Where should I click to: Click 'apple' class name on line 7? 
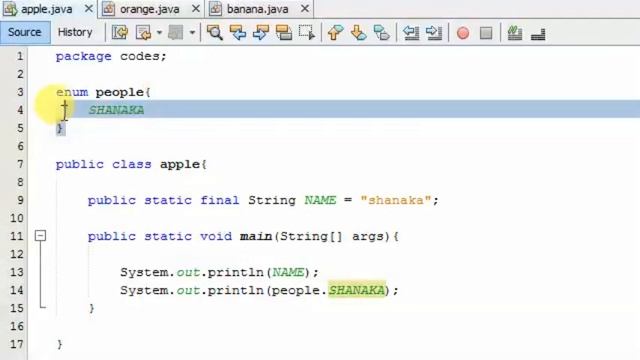click(180, 165)
